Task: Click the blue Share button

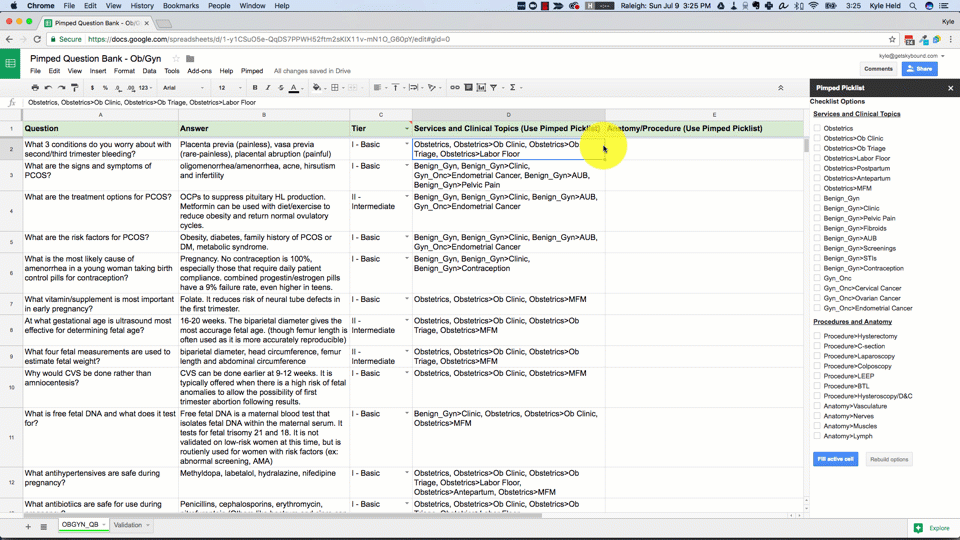Action: click(919, 69)
